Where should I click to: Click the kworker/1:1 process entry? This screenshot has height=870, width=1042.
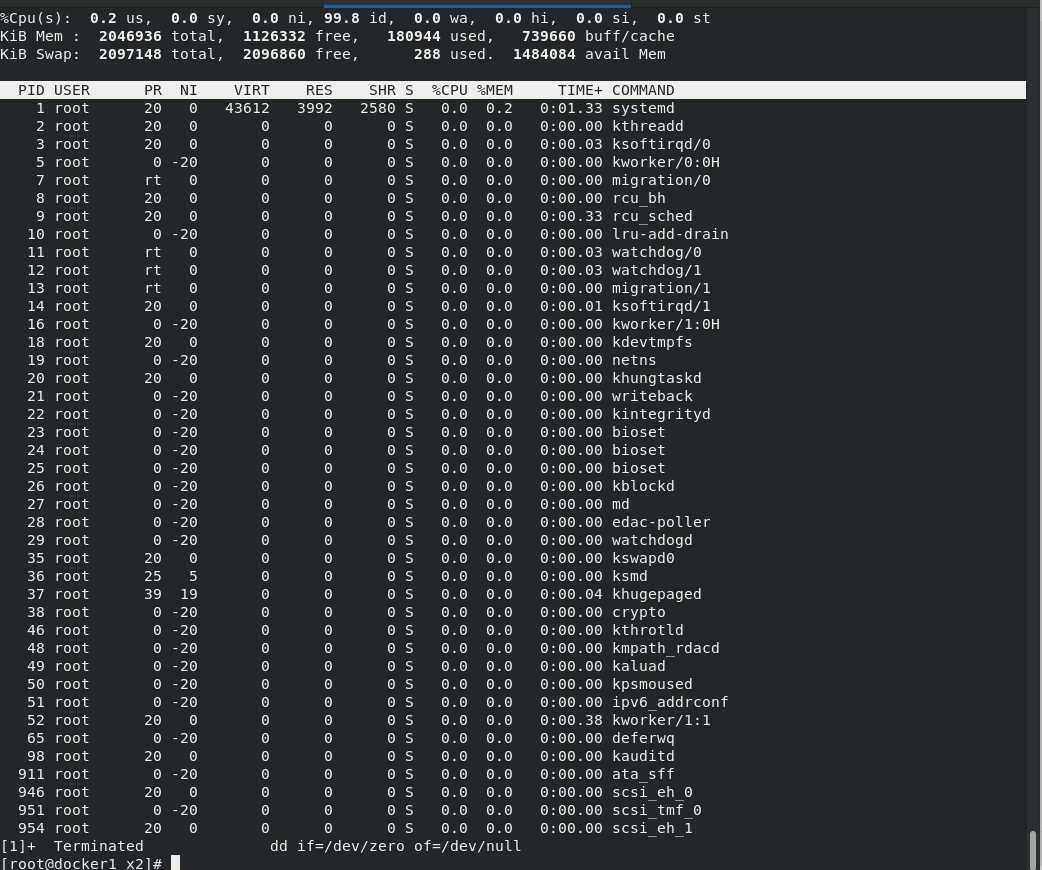point(661,719)
